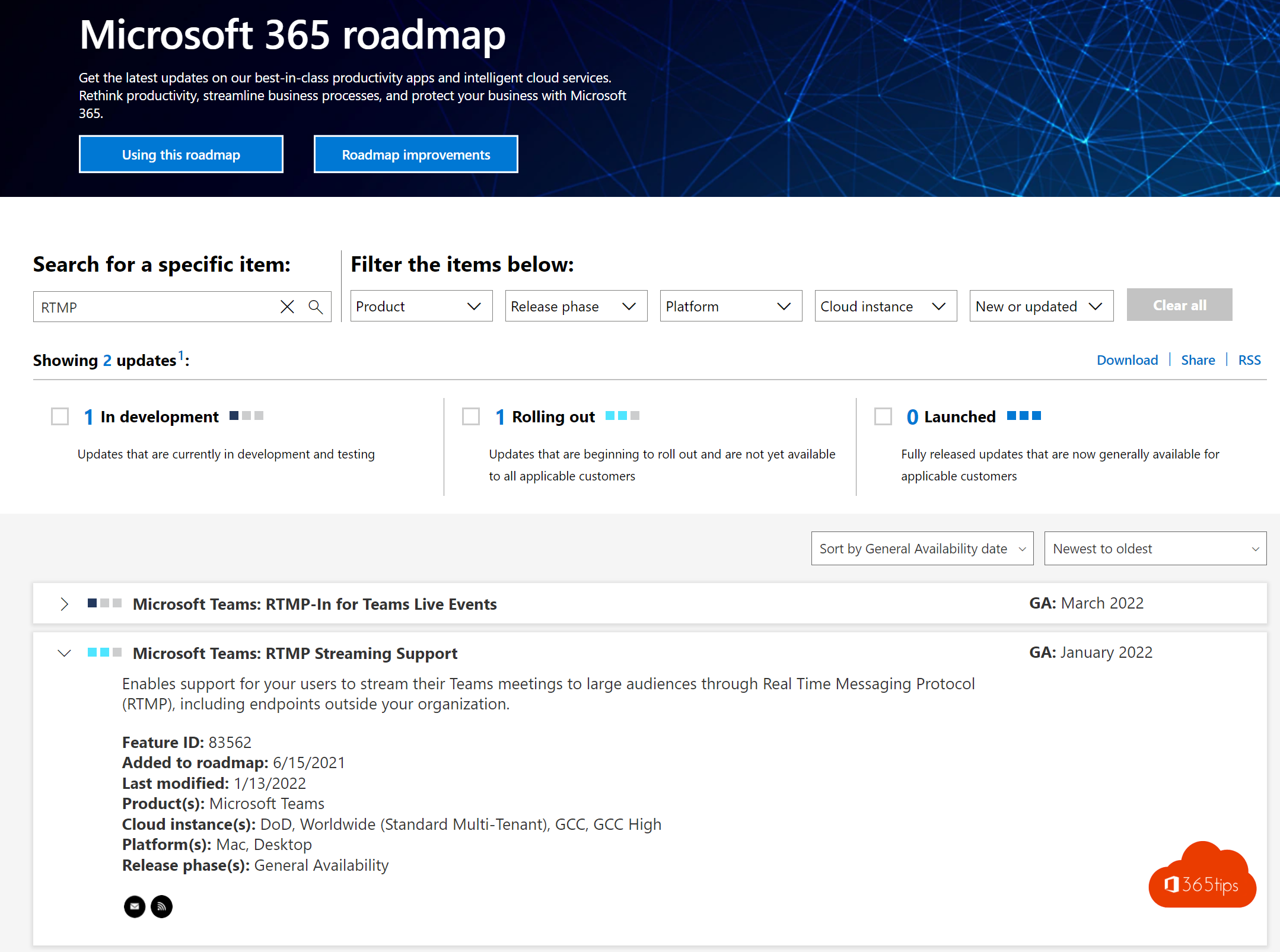The image size is (1280, 952).
Task: Click the email share icon for RTMP Streaming Support
Action: point(135,906)
